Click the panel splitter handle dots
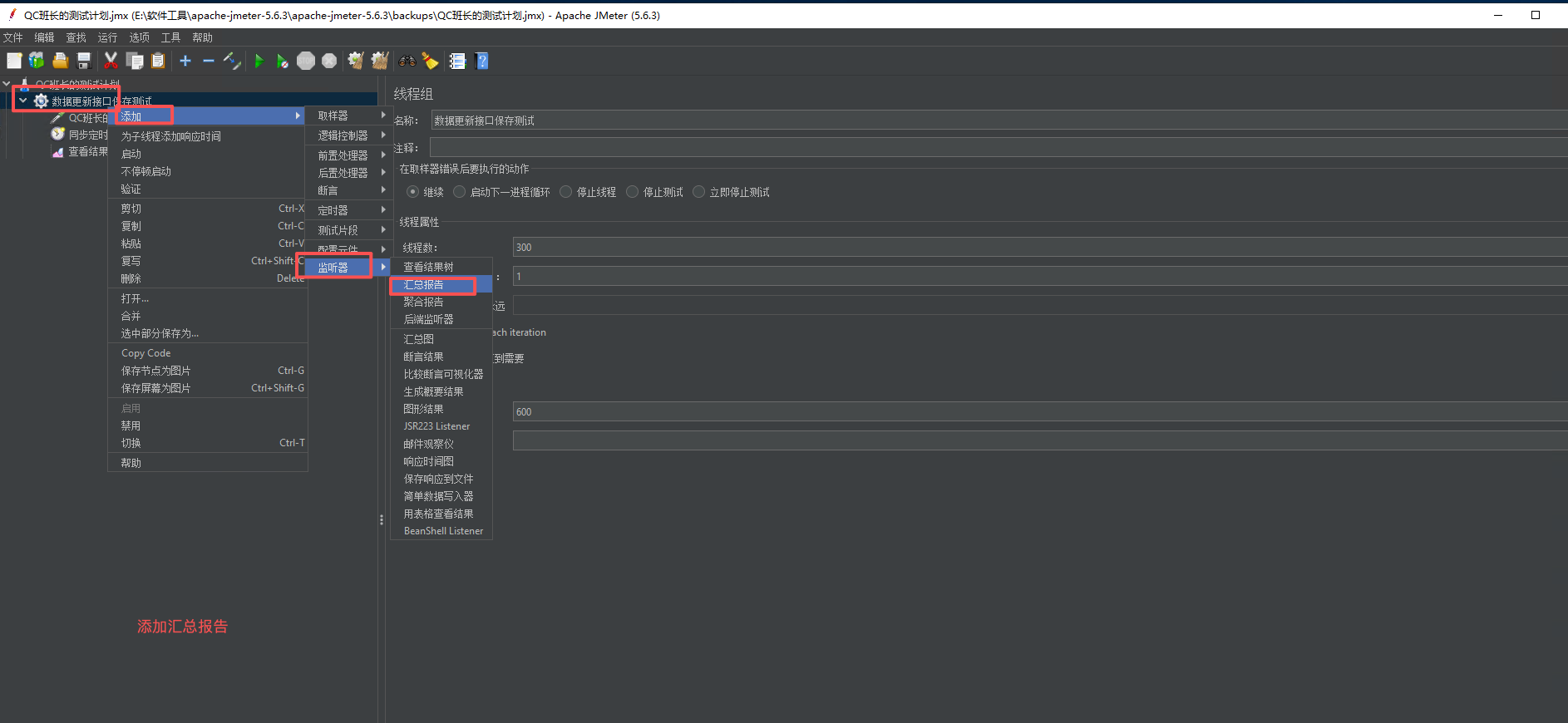This screenshot has height=723, width=1568. click(x=382, y=519)
